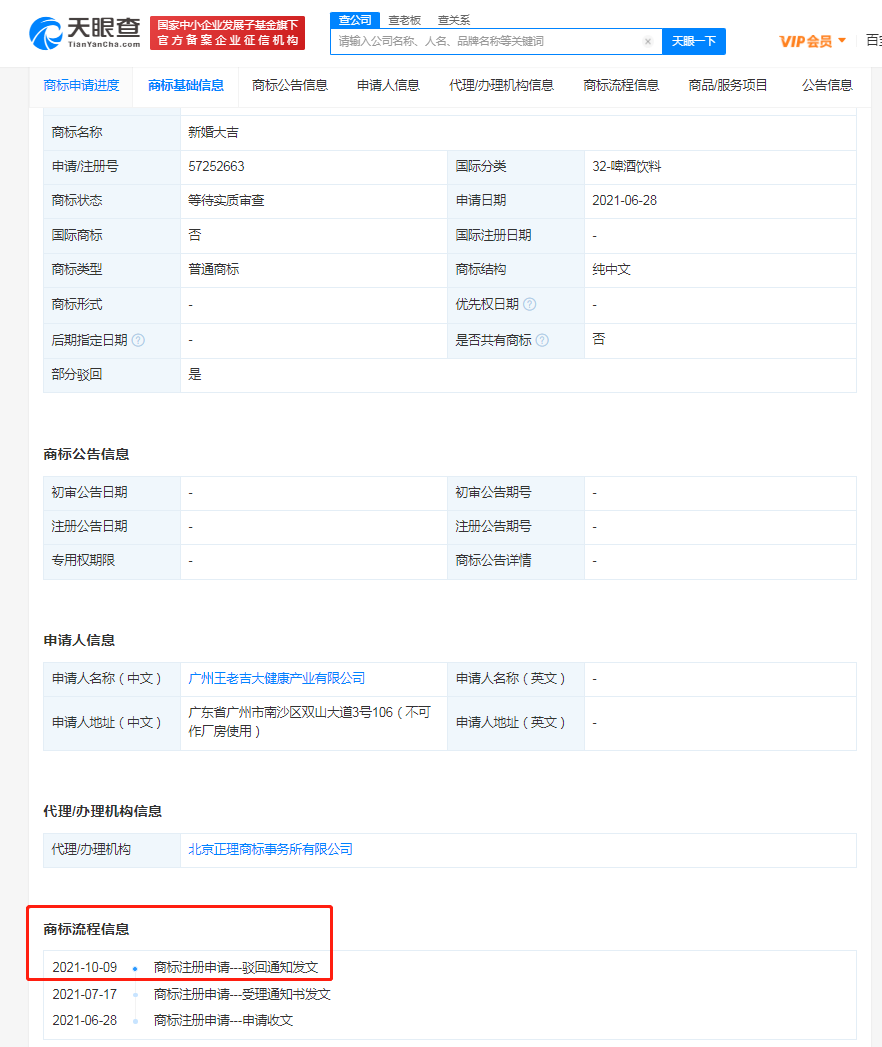The image size is (882, 1047).
Task: Open 北京正理商标事务所有限公司 agency link
Action: tap(270, 850)
